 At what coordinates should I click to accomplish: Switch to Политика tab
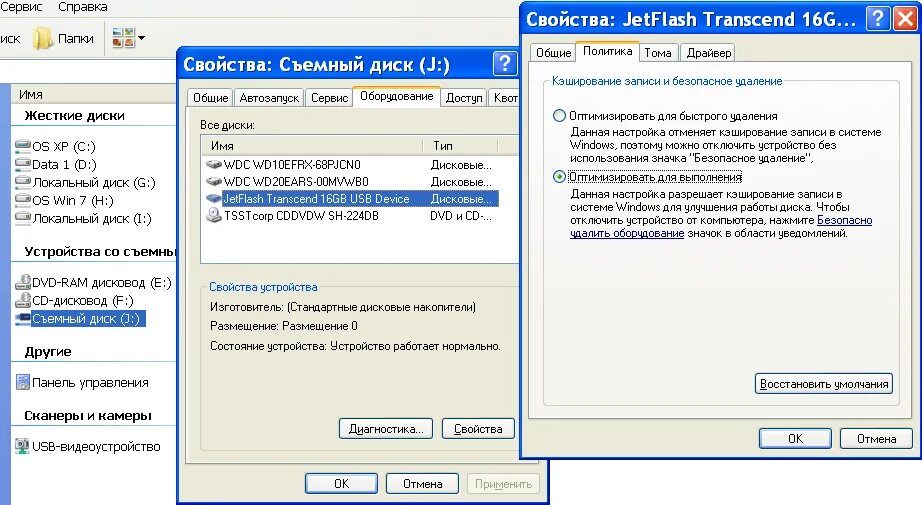coord(607,51)
